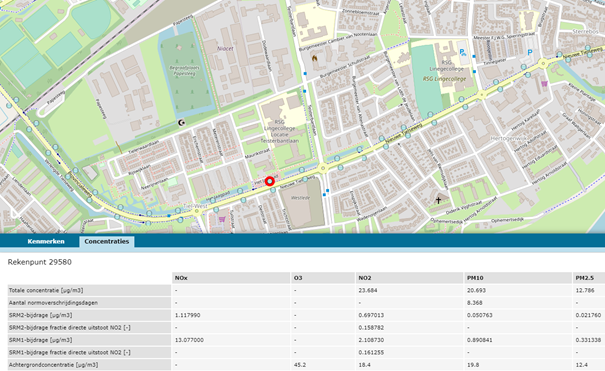605x371 pixels.
Task: Select the Concentraties tab
Action: point(107,241)
